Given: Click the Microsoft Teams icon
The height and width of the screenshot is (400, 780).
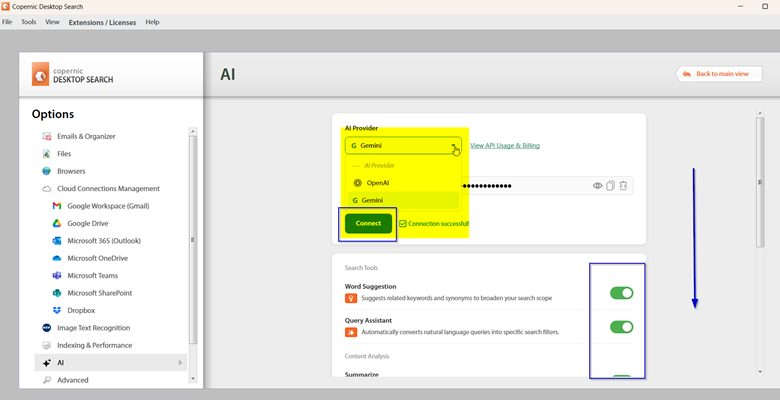Looking at the screenshot, I should [57, 276].
